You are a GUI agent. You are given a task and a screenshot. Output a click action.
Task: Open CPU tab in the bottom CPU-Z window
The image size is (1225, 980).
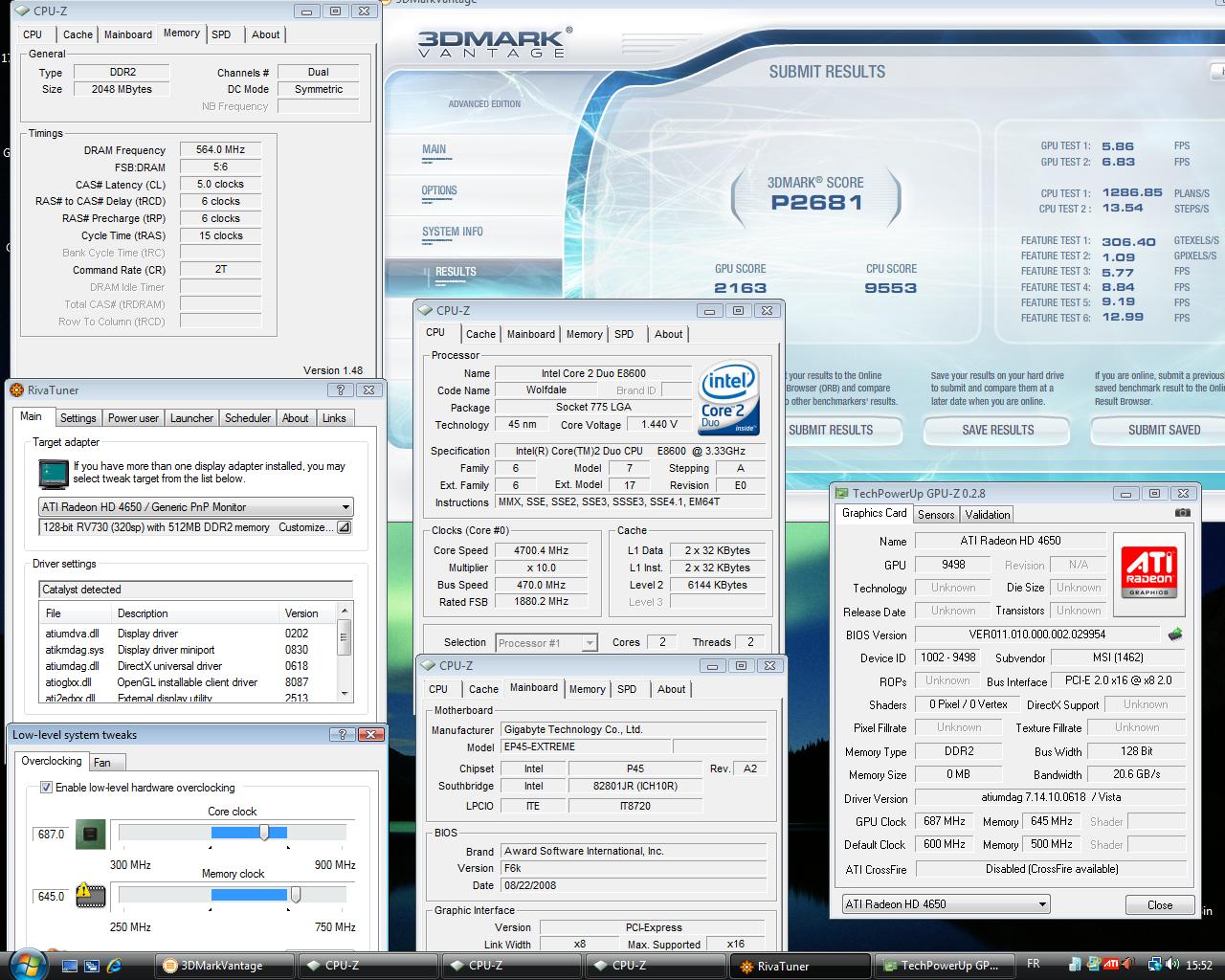pyautogui.click(x=438, y=689)
